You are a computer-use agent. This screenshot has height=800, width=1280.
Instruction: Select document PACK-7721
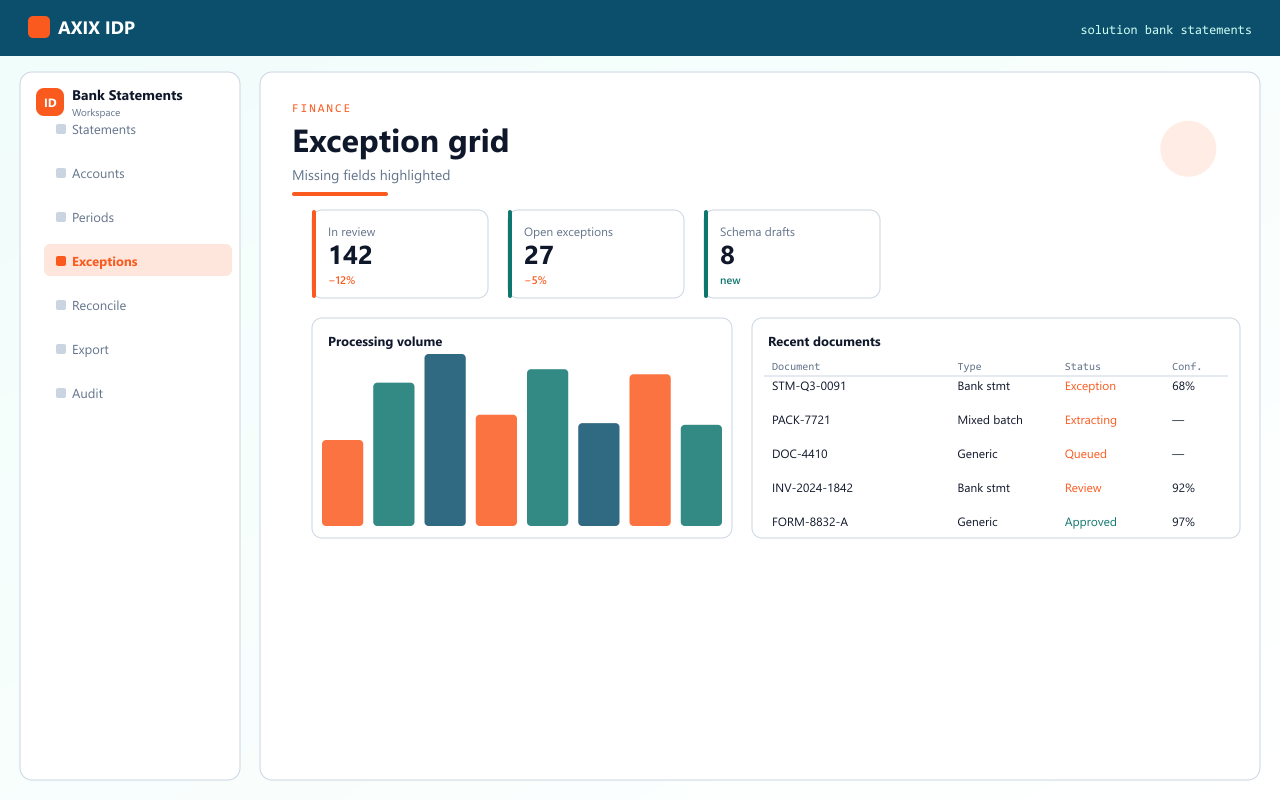point(802,420)
